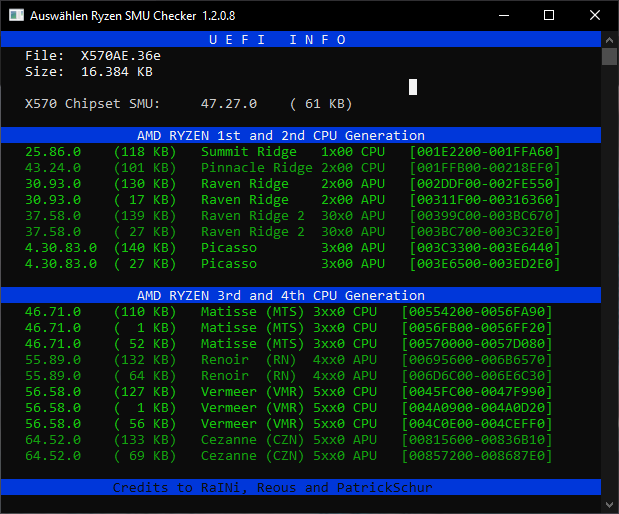Click chipset SMU version 47.27.0
This screenshot has height=514, width=619.
[x=229, y=104]
